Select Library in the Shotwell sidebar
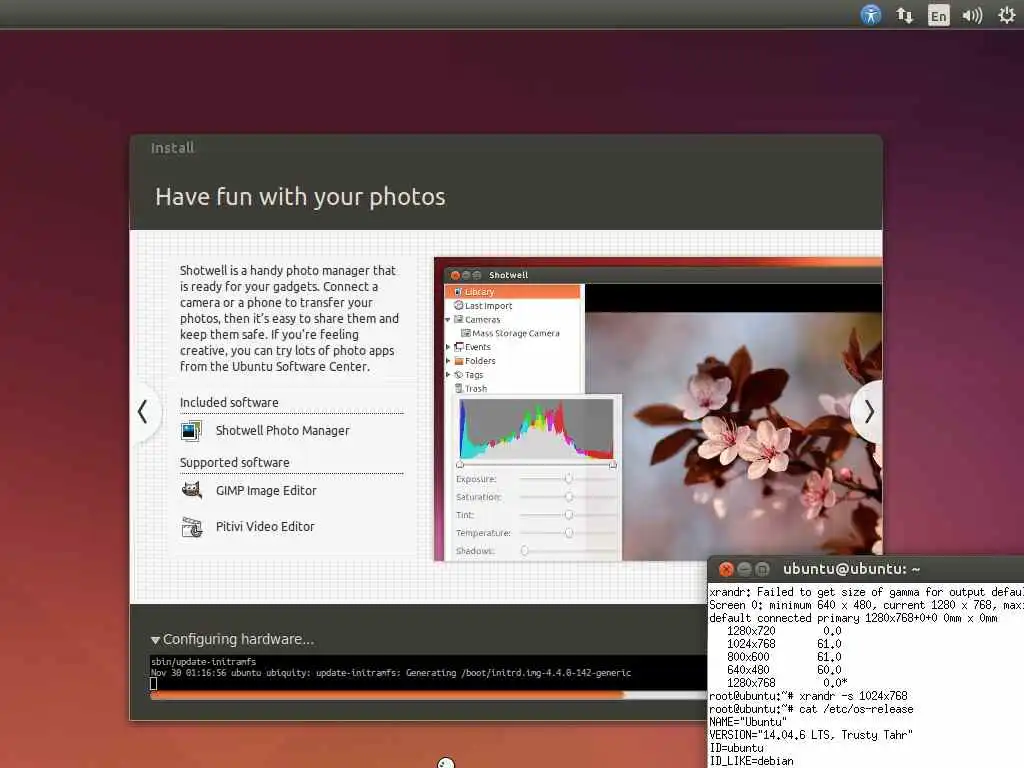 pyautogui.click(x=513, y=291)
